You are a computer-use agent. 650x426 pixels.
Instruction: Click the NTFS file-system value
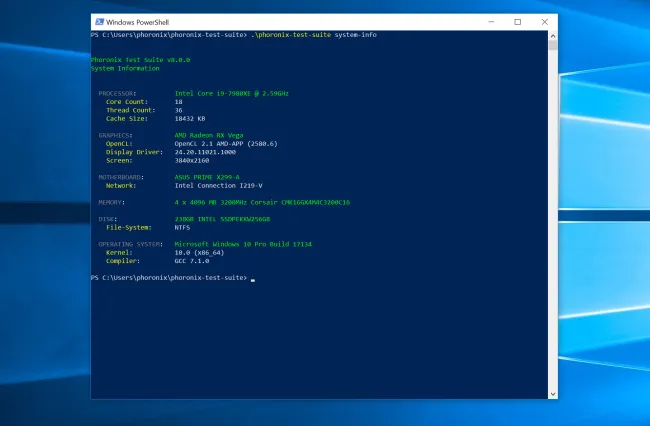click(183, 227)
